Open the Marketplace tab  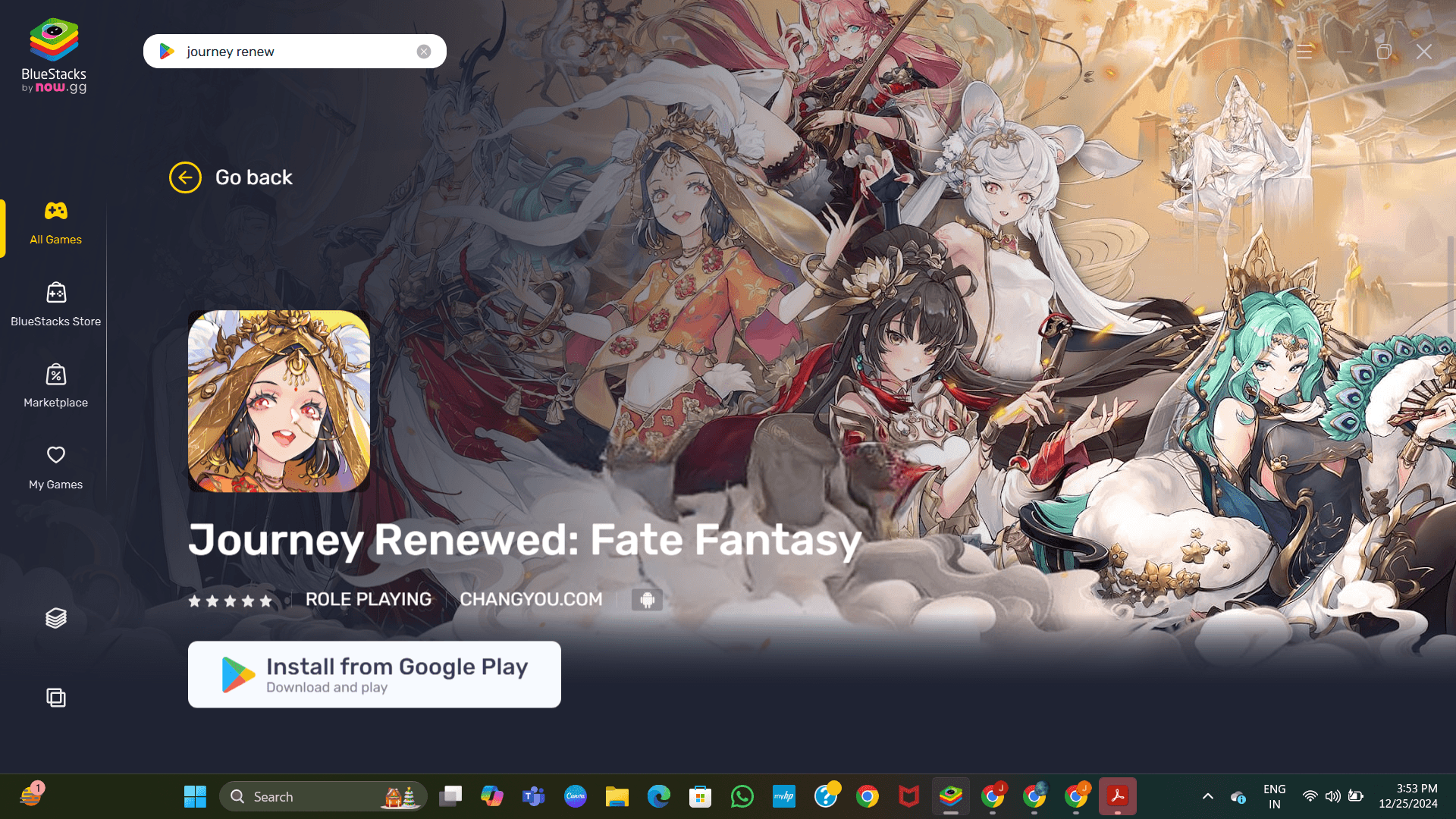coord(55,386)
